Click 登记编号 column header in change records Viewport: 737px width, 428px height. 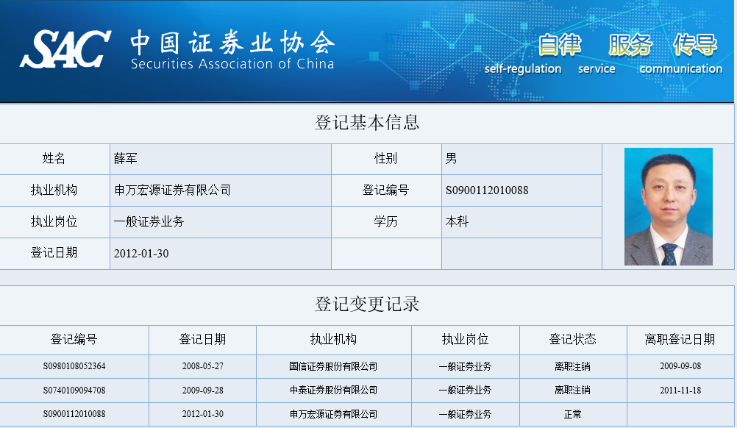74,339
